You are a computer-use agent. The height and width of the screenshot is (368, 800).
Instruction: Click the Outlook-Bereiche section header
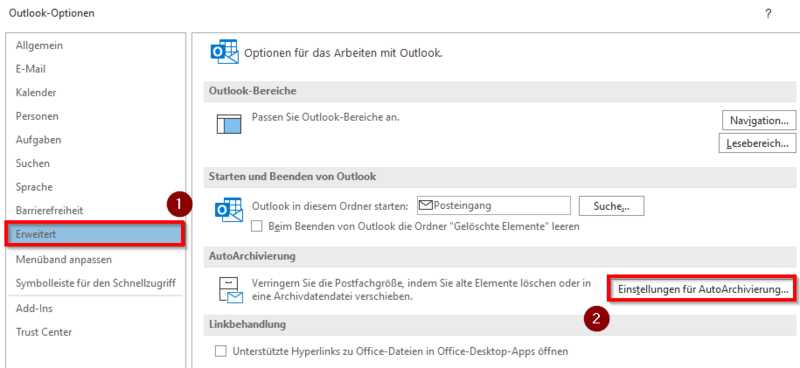(499, 92)
